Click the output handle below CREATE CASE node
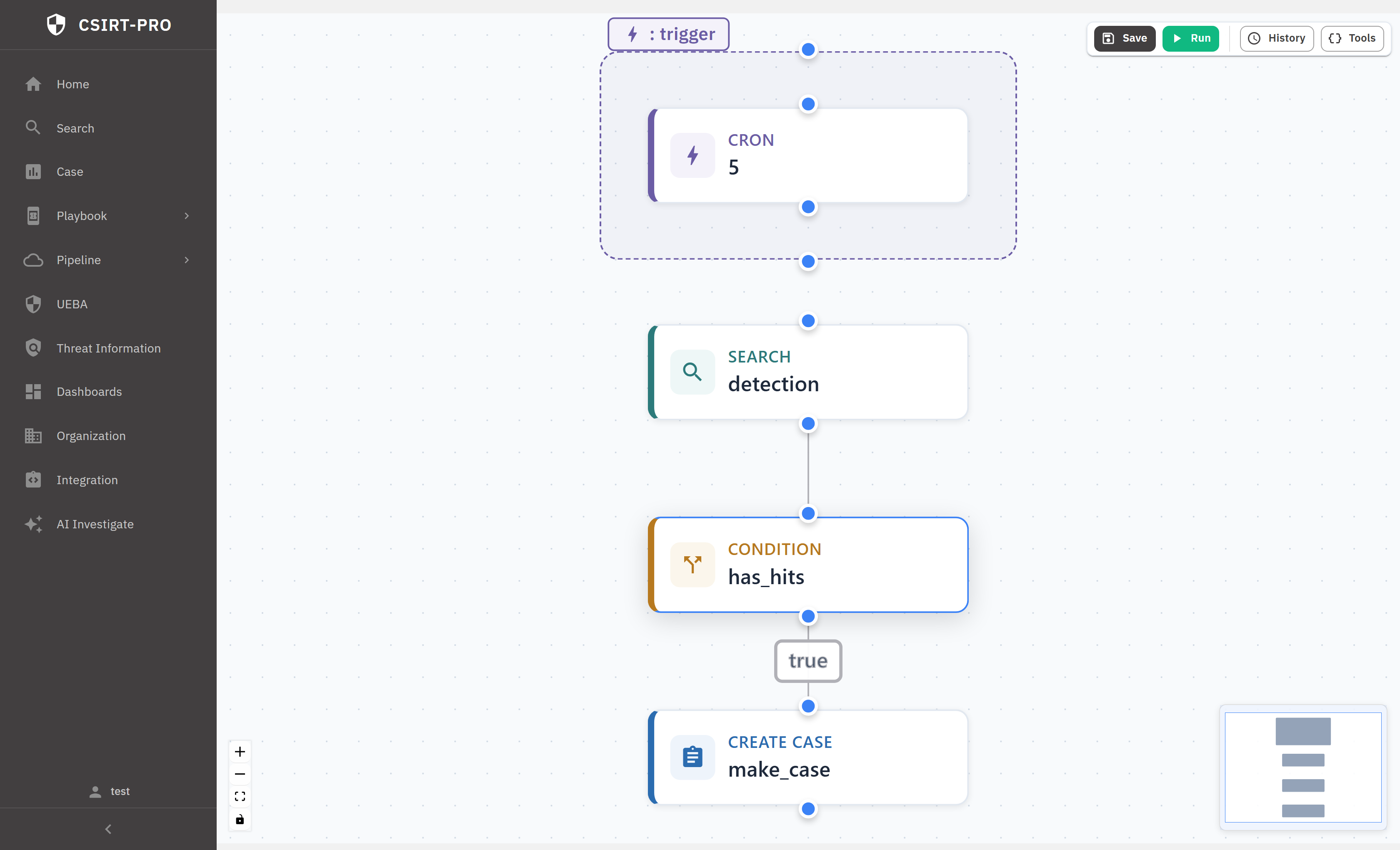Image resolution: width=1400 pixels, height=850 pixels. coord(808,809)
